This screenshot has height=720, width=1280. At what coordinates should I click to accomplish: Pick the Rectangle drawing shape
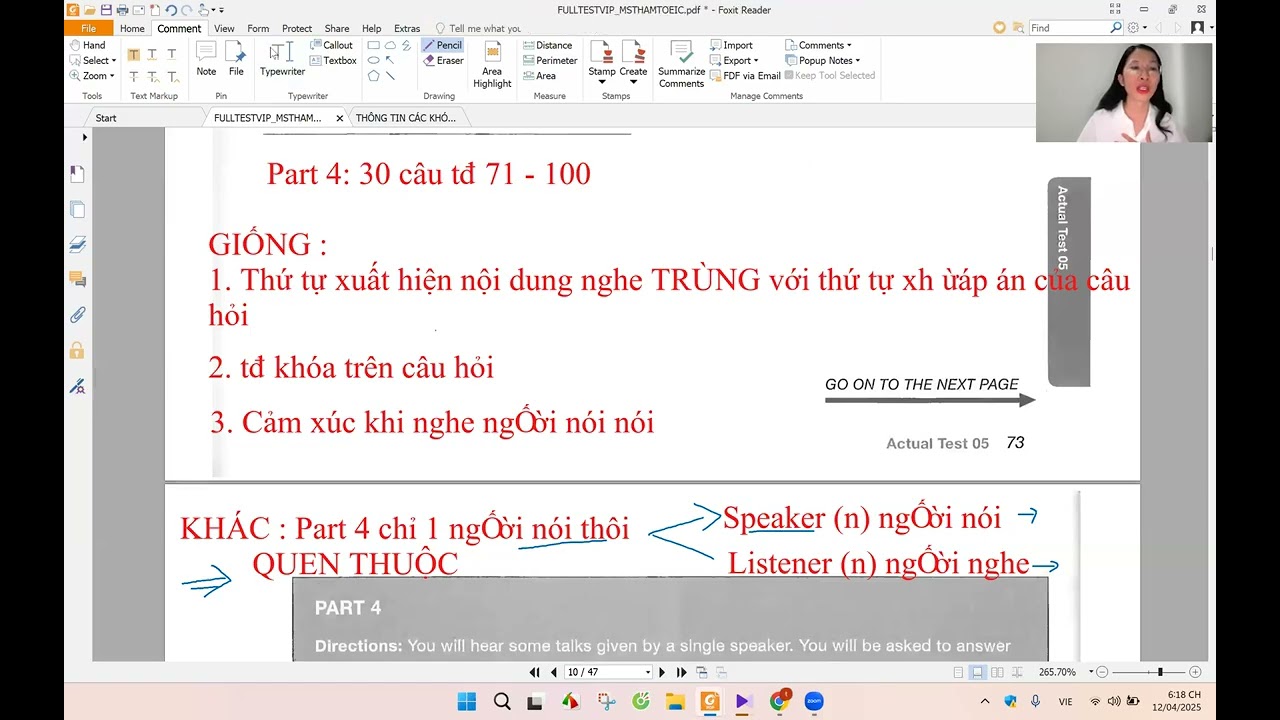(x=373, y=45)
